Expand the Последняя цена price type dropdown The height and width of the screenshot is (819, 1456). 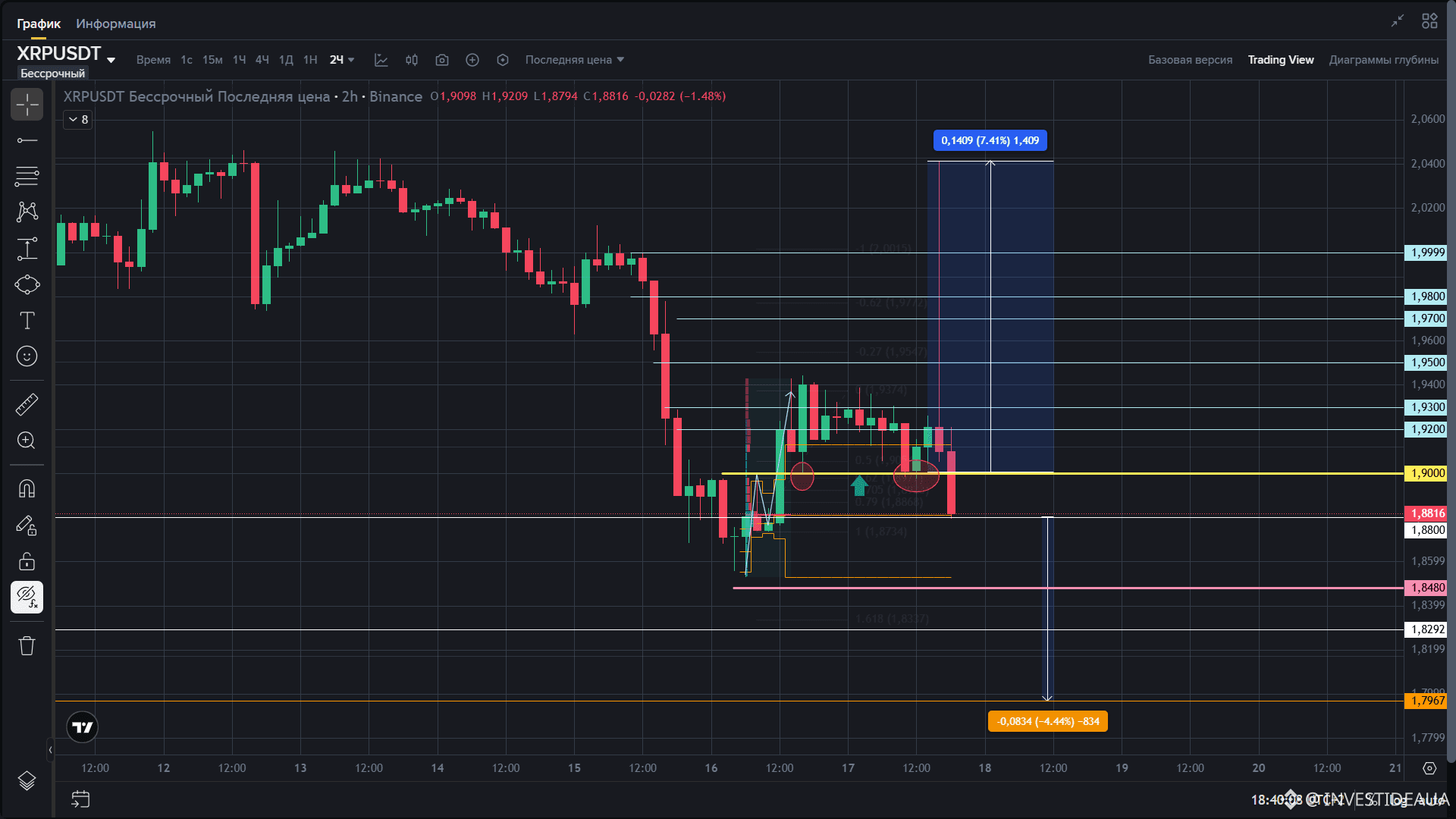(574, 60)
